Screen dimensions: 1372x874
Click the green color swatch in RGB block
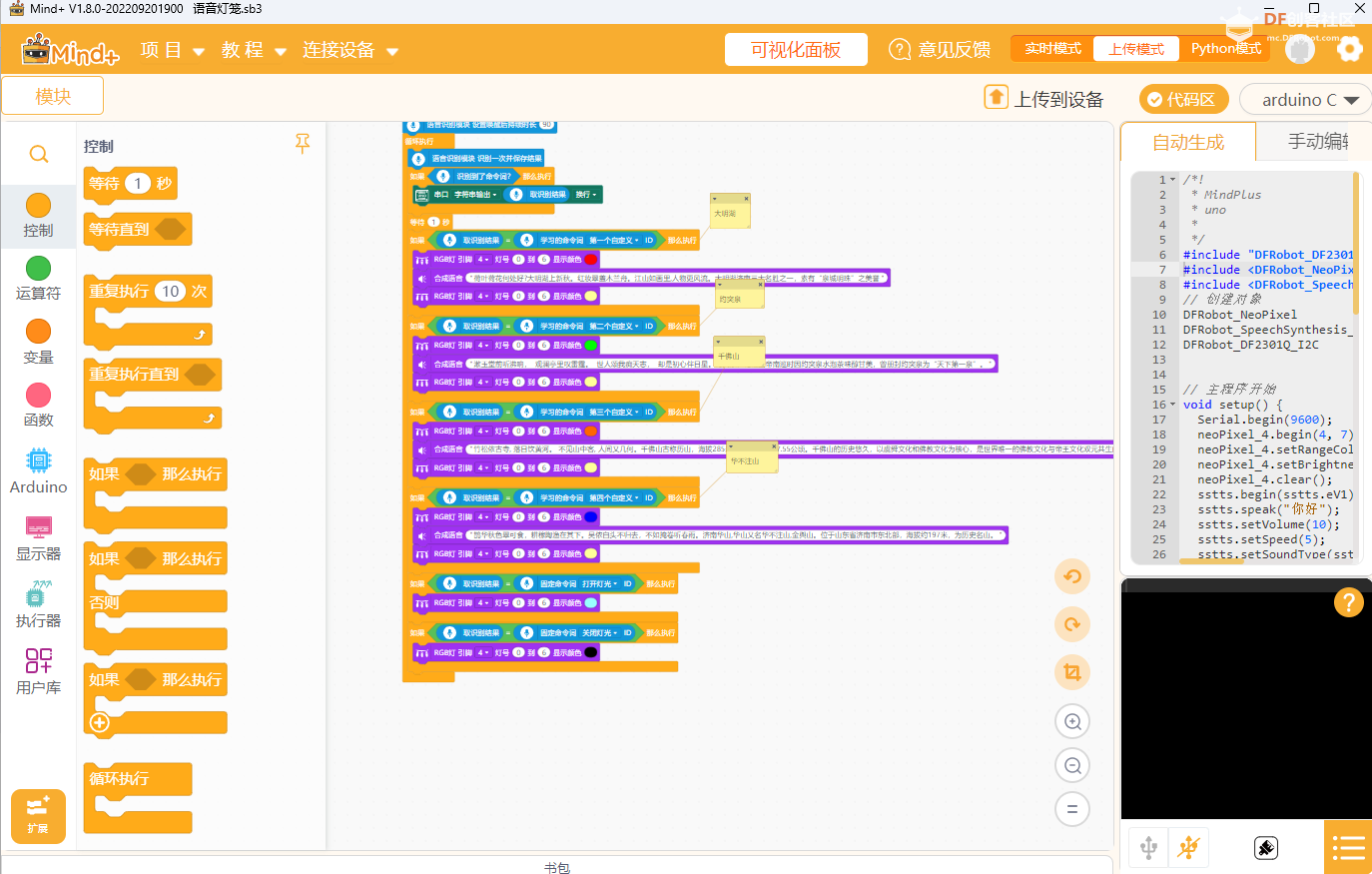[591, 346]
